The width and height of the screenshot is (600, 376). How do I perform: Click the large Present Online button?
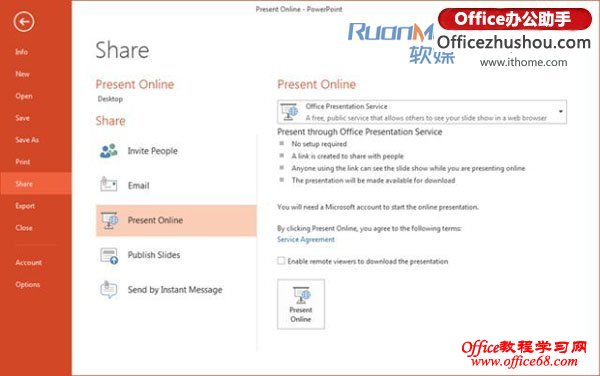(301, 304)
